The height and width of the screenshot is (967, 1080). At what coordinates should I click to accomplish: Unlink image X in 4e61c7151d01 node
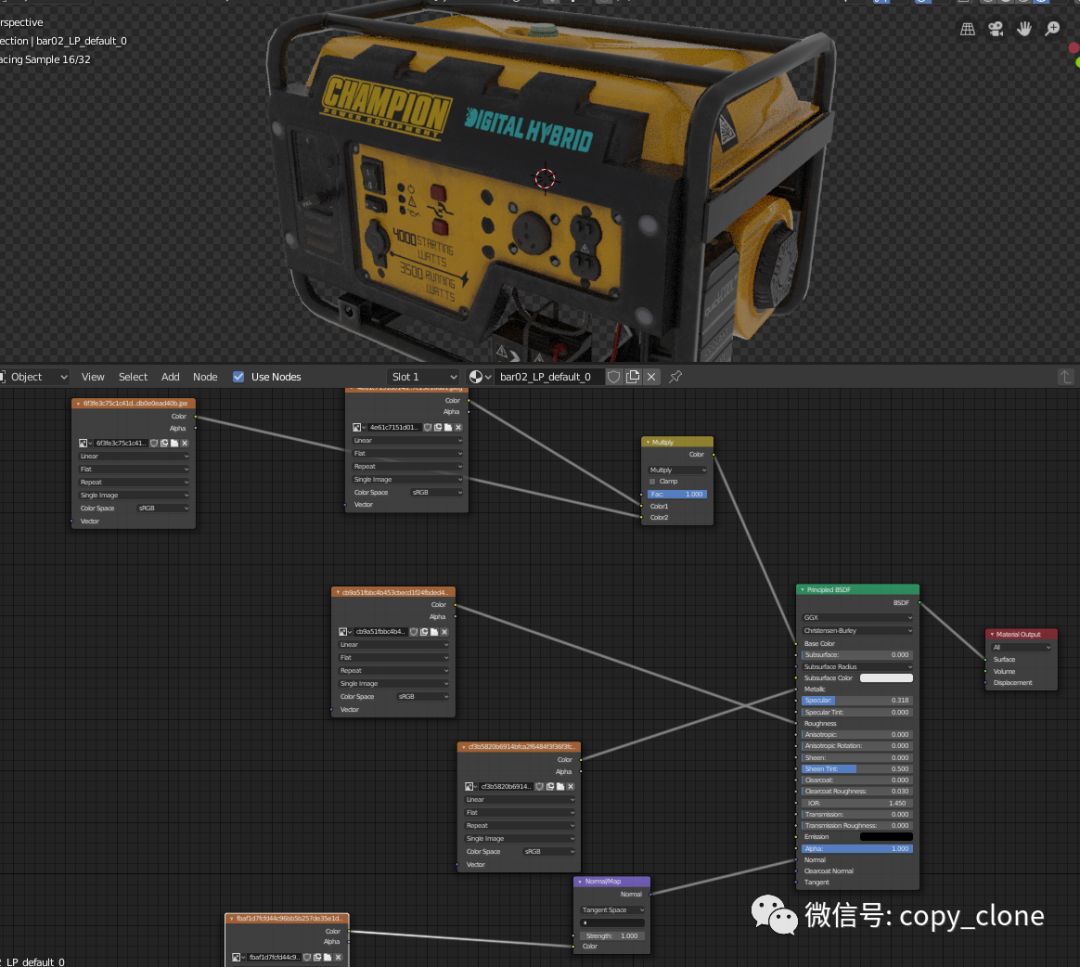(458, 427)
